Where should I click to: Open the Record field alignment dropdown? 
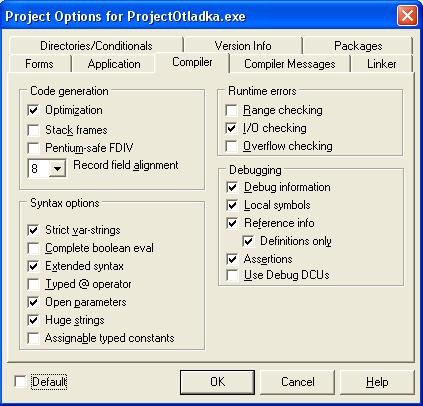pyautogui.click(x=57, y=168)
